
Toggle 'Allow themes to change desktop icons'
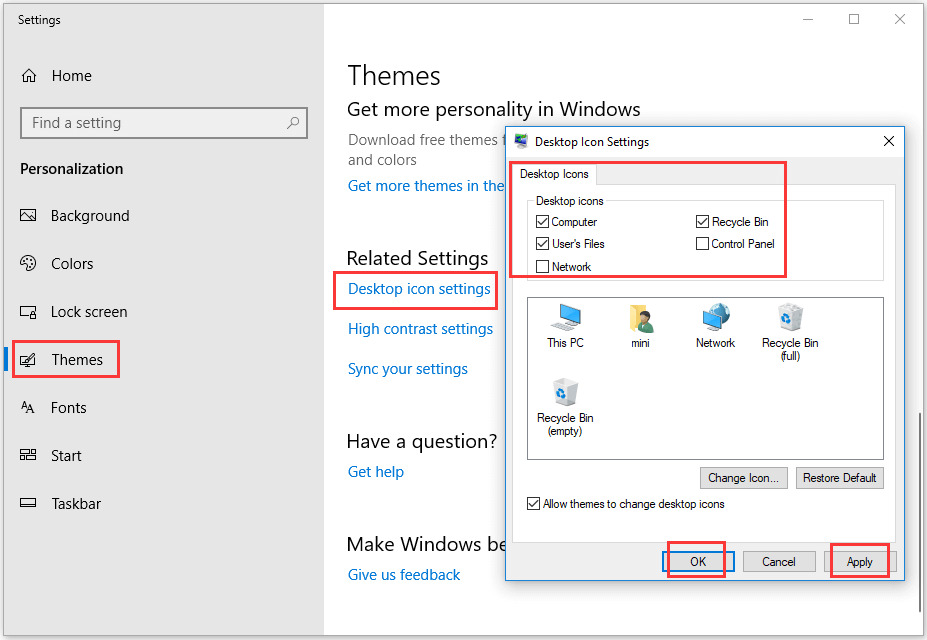click(x=533, y=504)
